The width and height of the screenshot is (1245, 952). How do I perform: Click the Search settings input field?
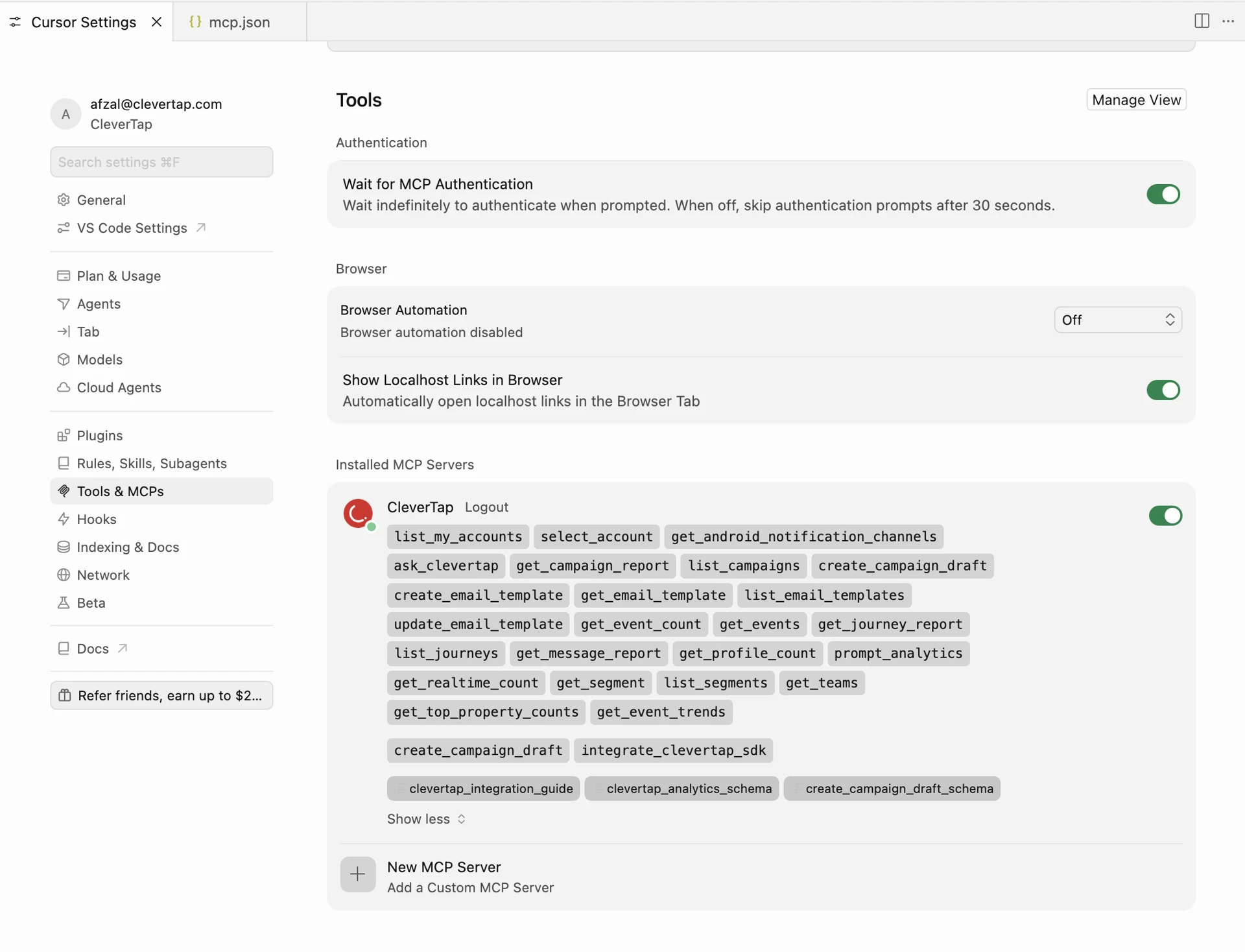161,161
